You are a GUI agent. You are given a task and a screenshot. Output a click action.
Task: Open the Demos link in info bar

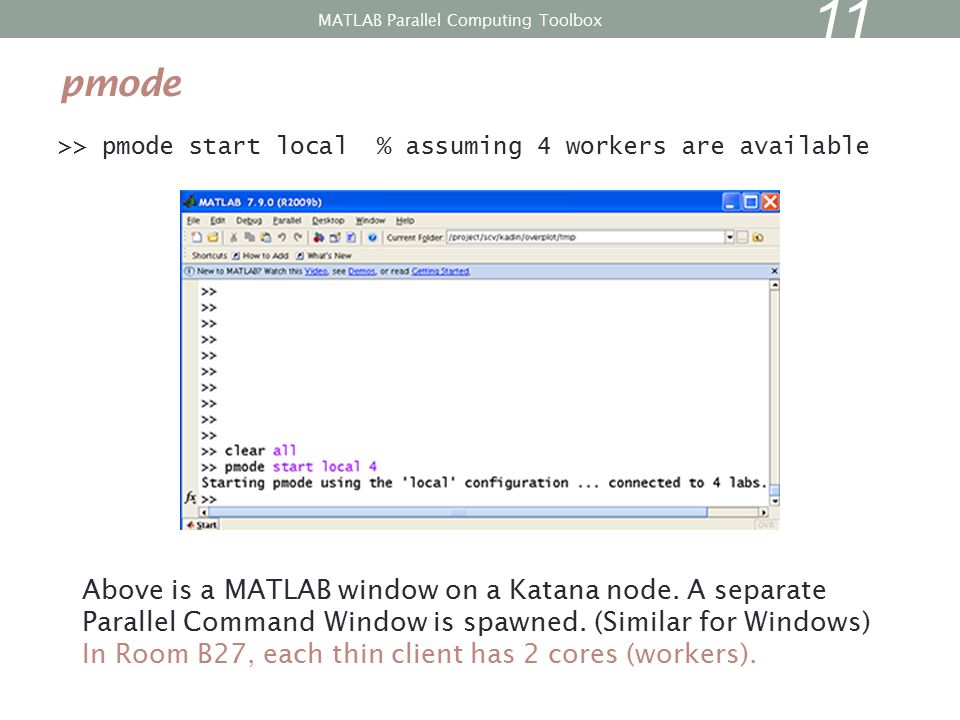click(x=361, y=271)
